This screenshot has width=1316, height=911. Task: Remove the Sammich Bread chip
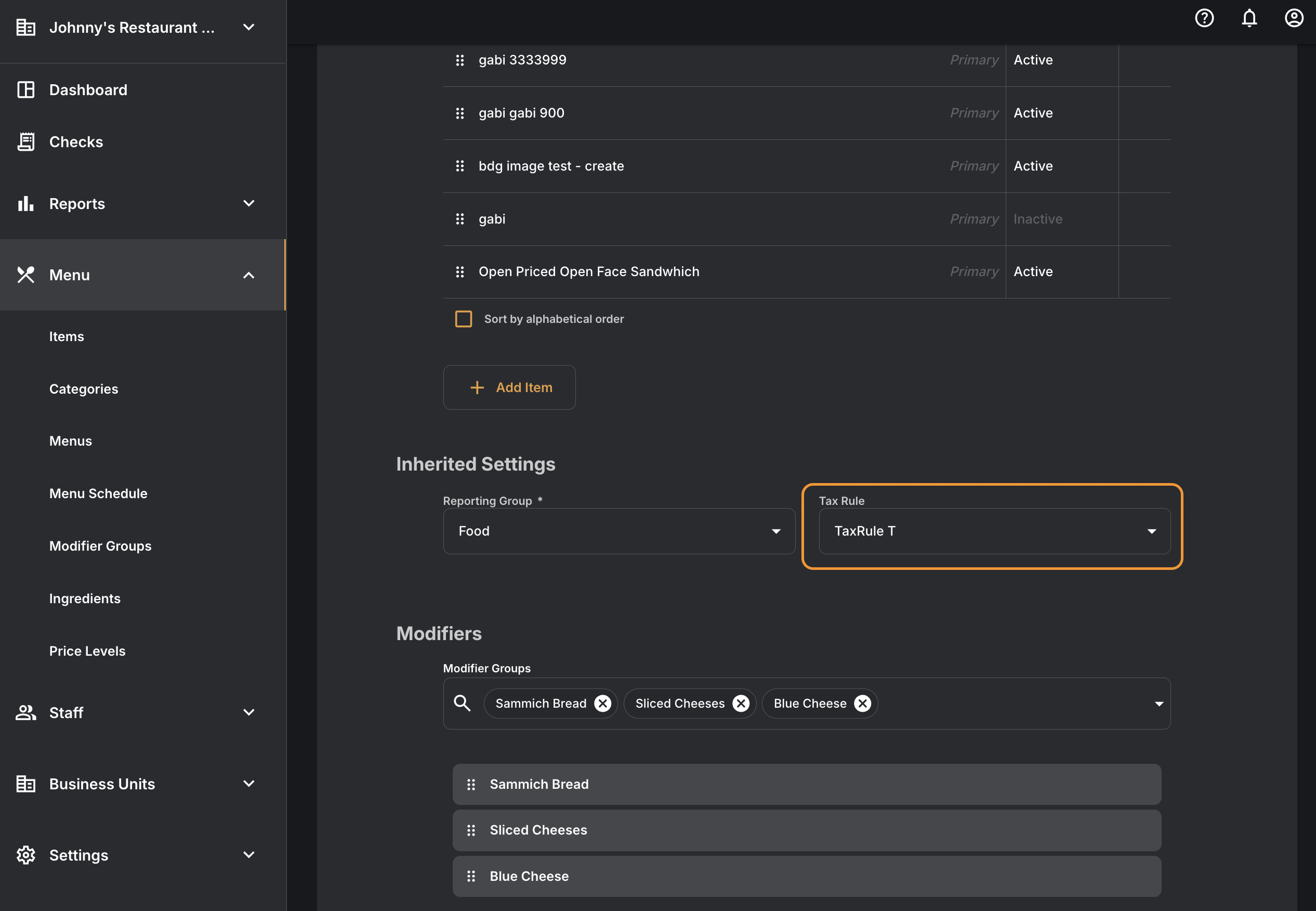click(602, 703)
